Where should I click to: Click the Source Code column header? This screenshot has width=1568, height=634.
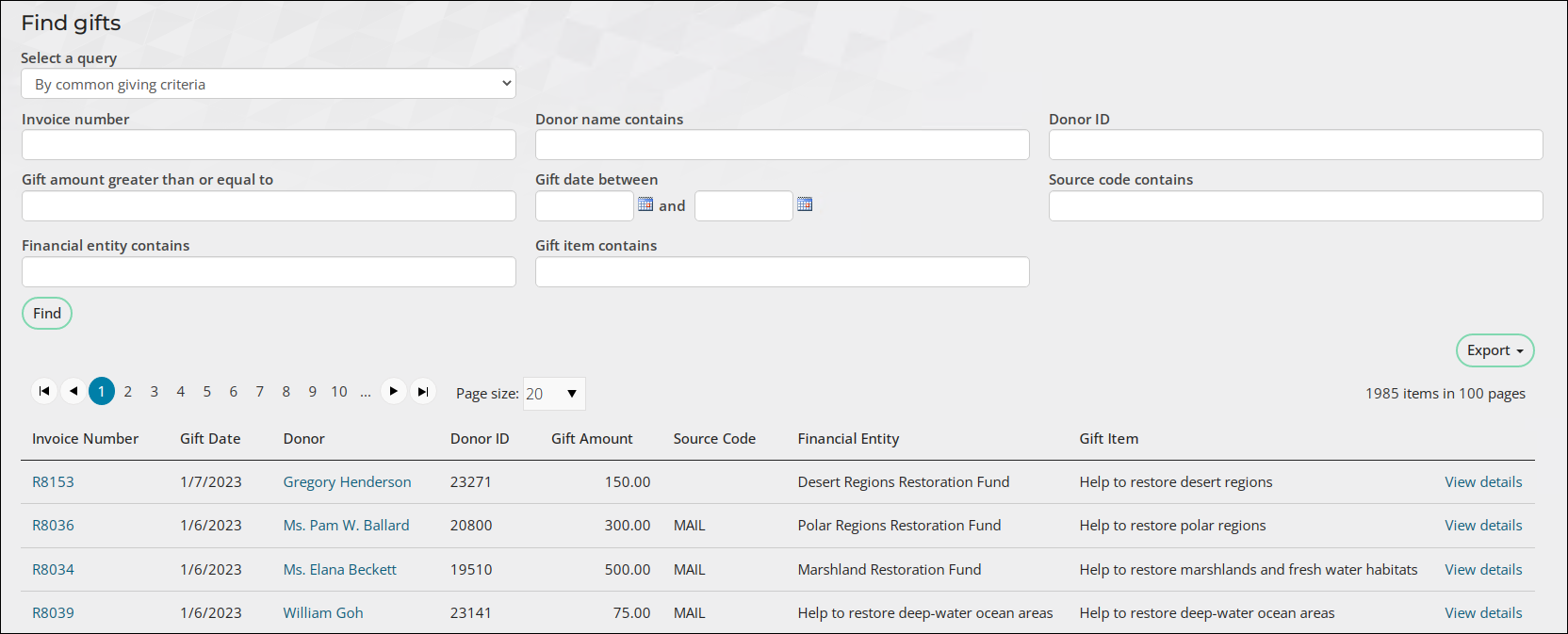coord(714,439)
